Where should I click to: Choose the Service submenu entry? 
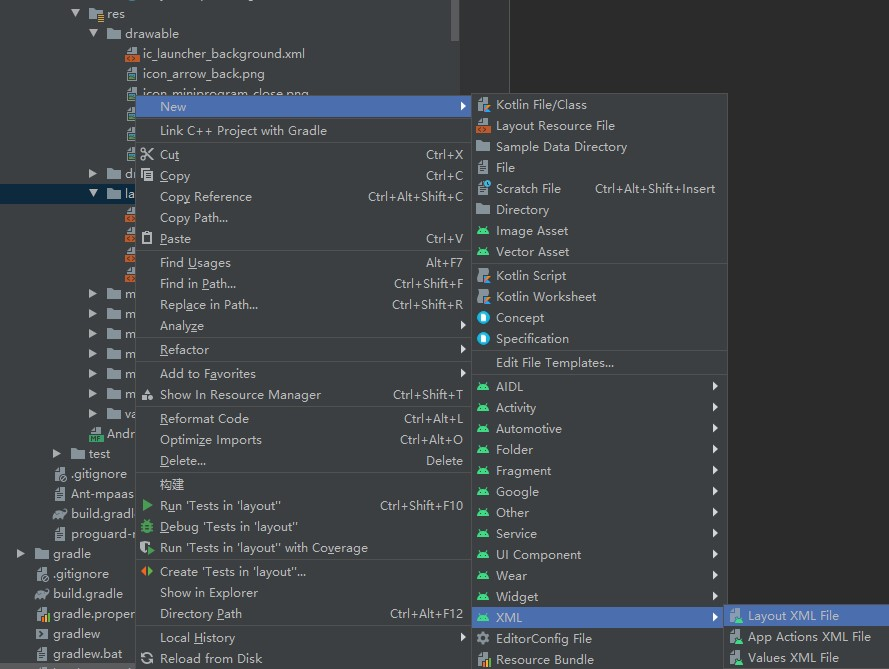tap(599, 533)
